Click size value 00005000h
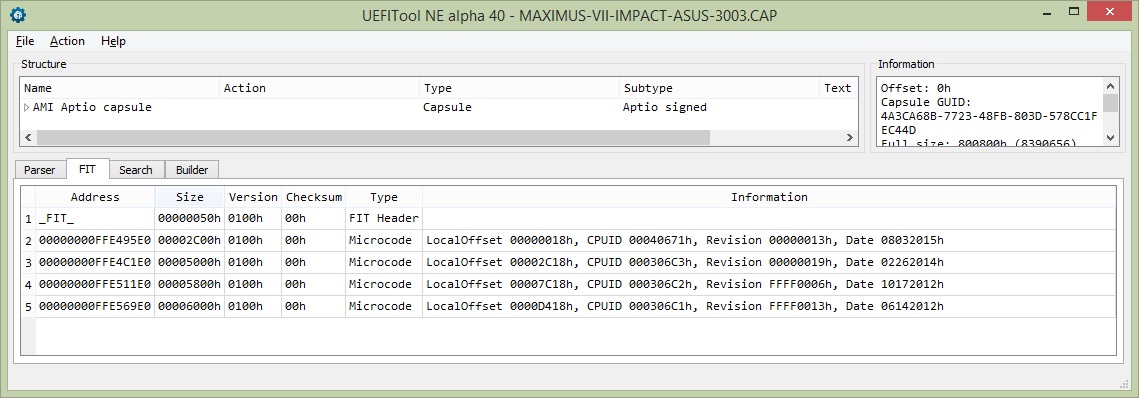Image resolution: width=1139 pixels, height=398 pixels. coord(190,262)
